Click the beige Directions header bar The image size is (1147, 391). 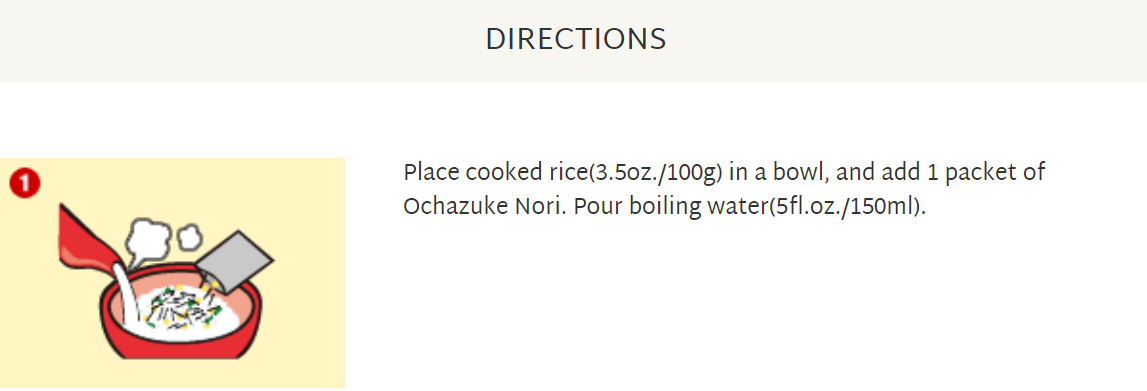574,41
